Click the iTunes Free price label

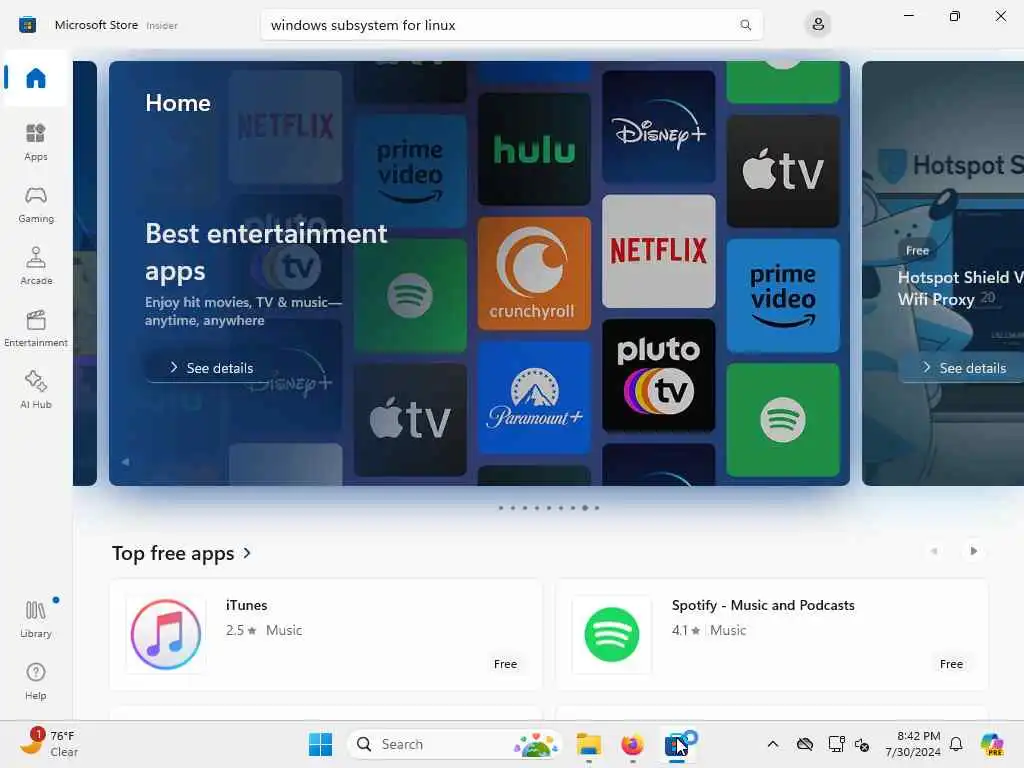505,664
